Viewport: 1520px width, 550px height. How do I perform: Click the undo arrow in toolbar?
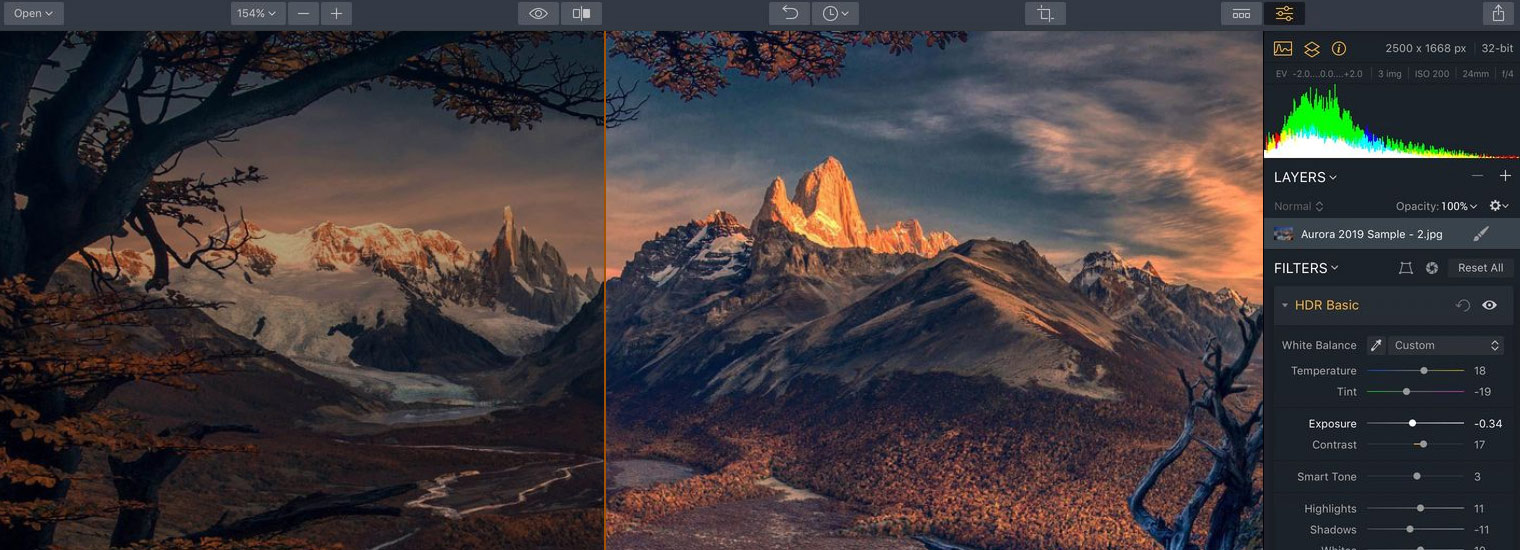point(789,14)
